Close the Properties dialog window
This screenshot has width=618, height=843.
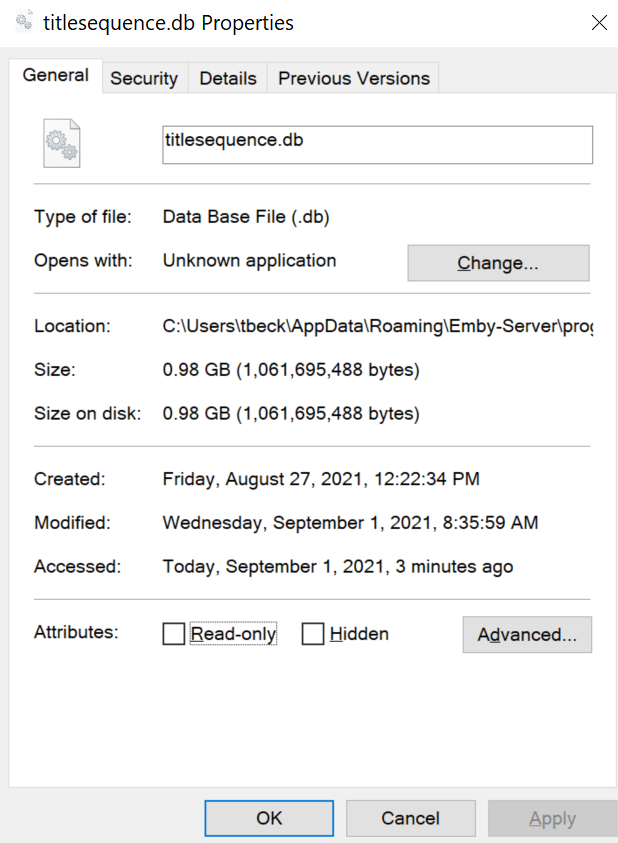(598, 22)
